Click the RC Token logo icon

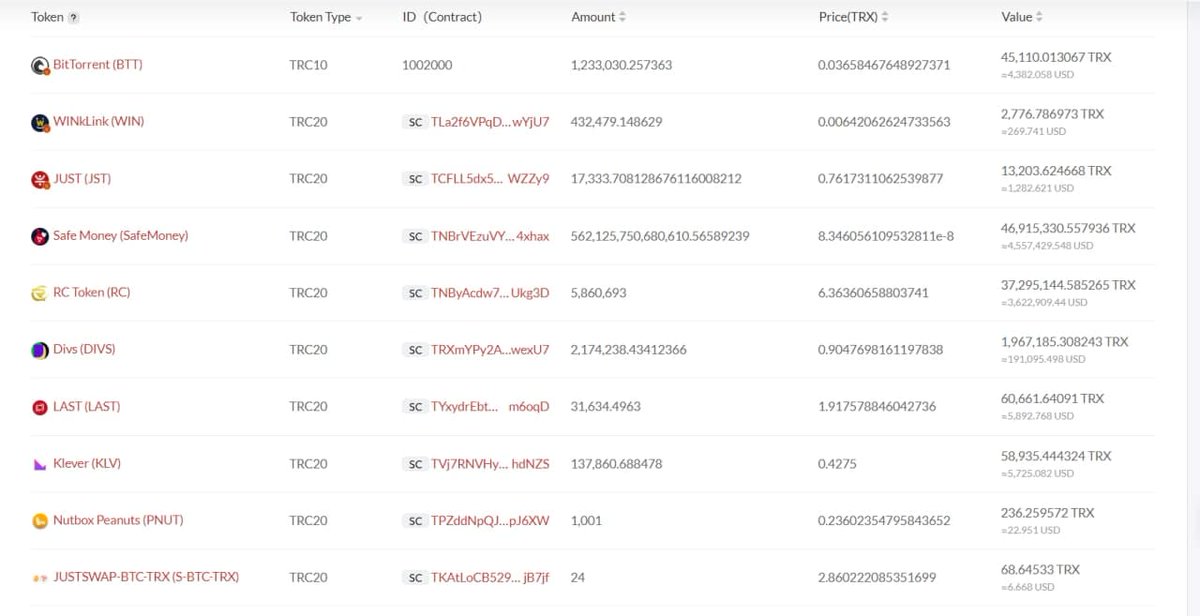[40, 294]
